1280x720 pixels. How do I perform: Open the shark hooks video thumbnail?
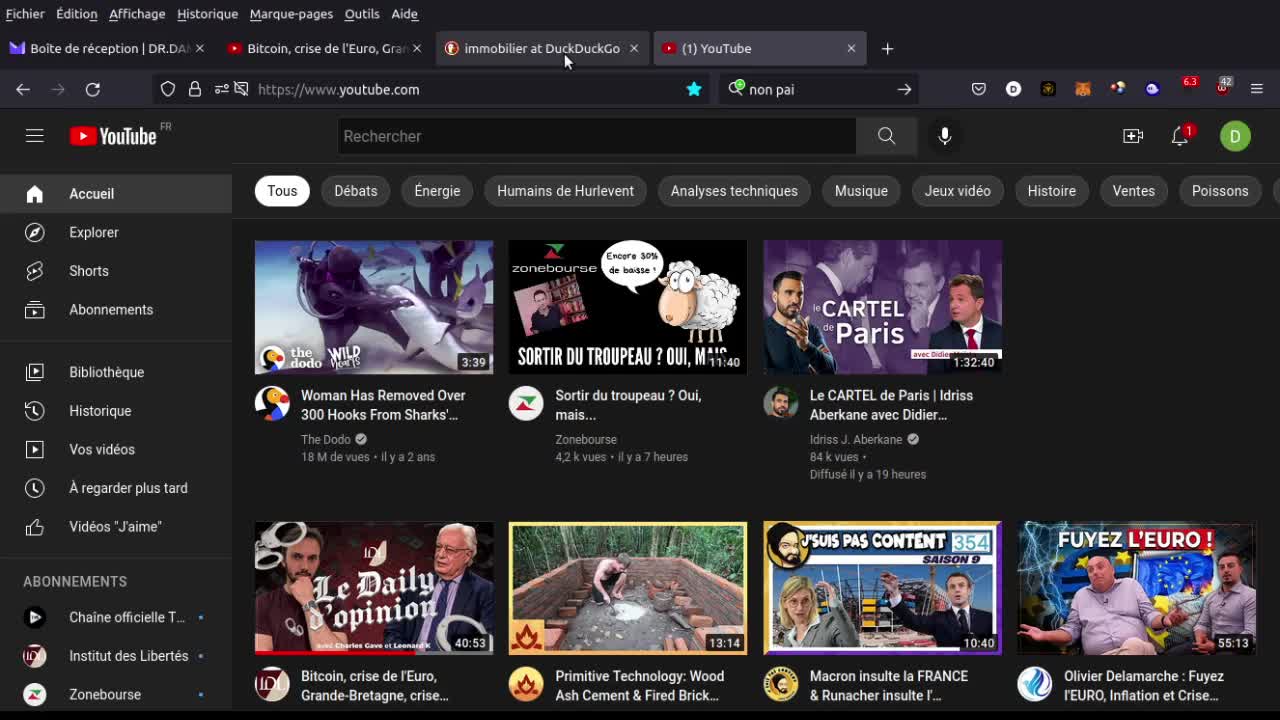[374, 307]
